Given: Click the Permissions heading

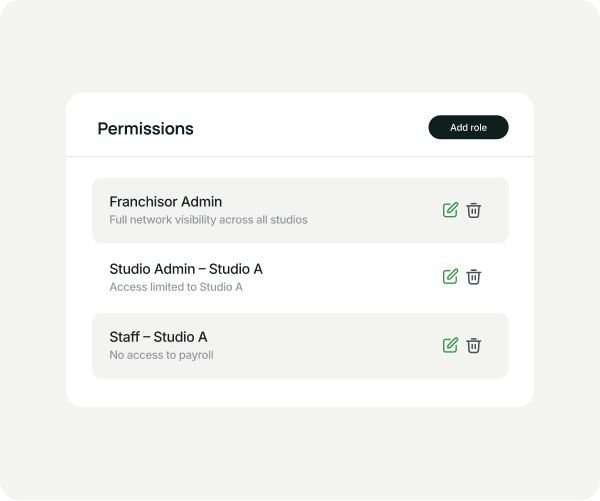Looking at the screenshot, I should click(x=145, y=129).
